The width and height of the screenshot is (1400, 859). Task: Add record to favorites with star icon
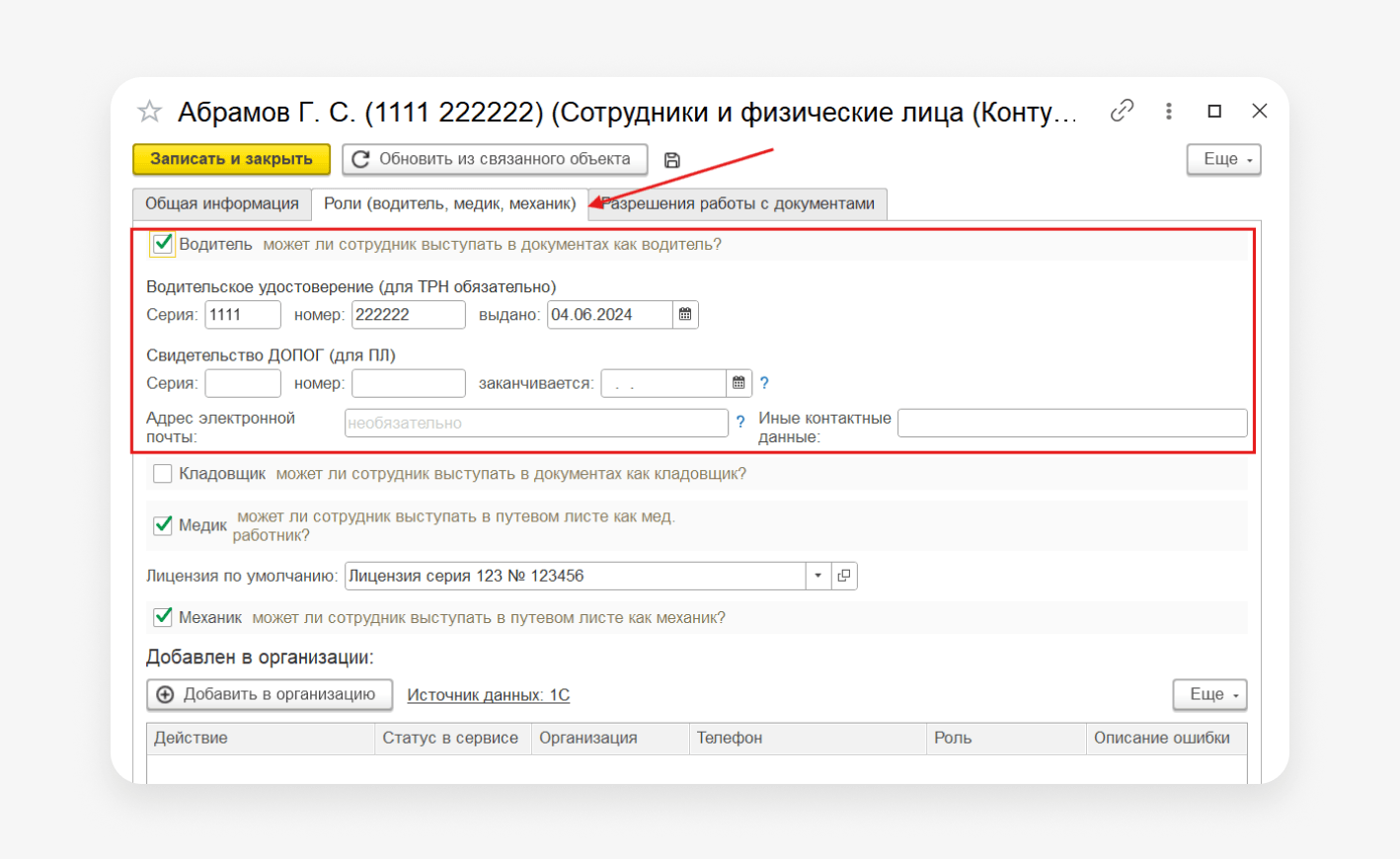149,111
